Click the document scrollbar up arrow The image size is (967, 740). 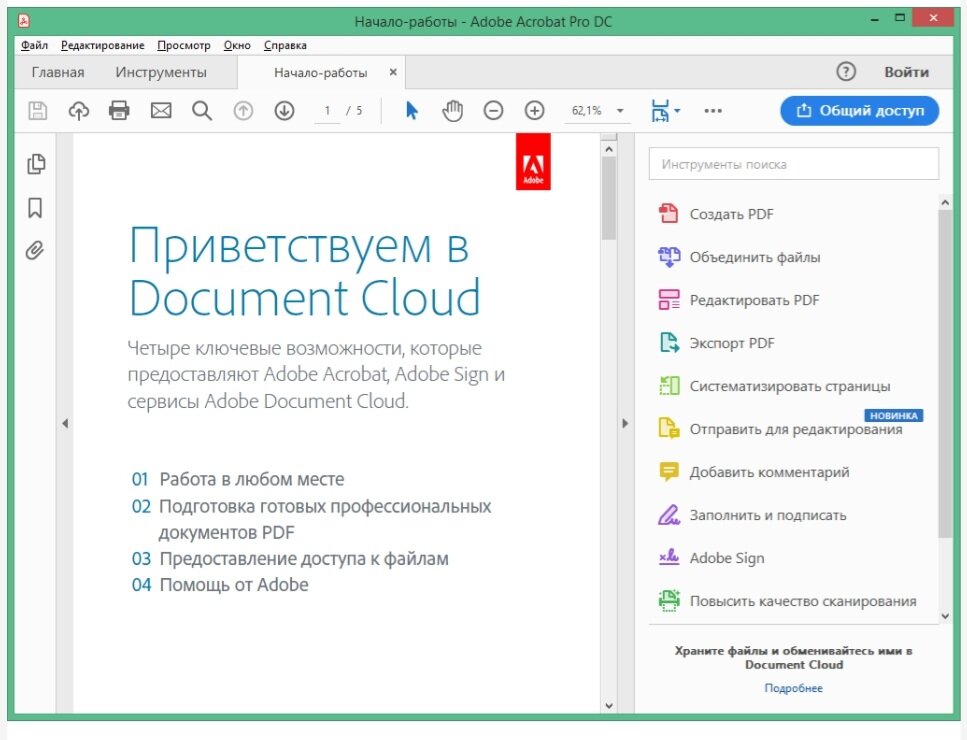click(x=609, y=149)
